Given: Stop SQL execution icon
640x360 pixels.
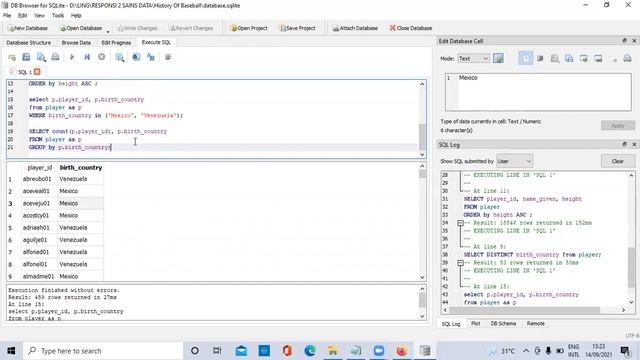Looking at the screenshot, I should (x=102, y=57).
